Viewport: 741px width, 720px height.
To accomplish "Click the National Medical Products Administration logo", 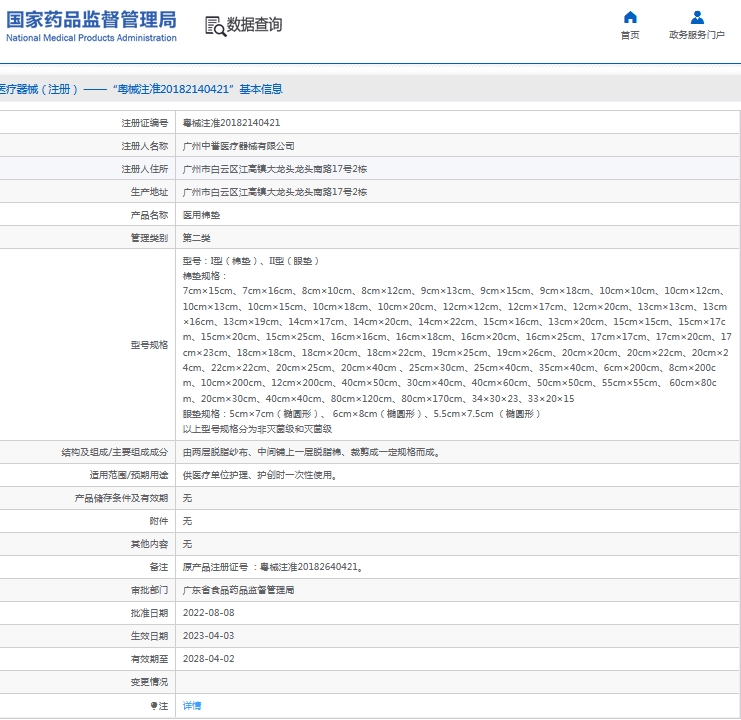I will click(x=91, y=26).
